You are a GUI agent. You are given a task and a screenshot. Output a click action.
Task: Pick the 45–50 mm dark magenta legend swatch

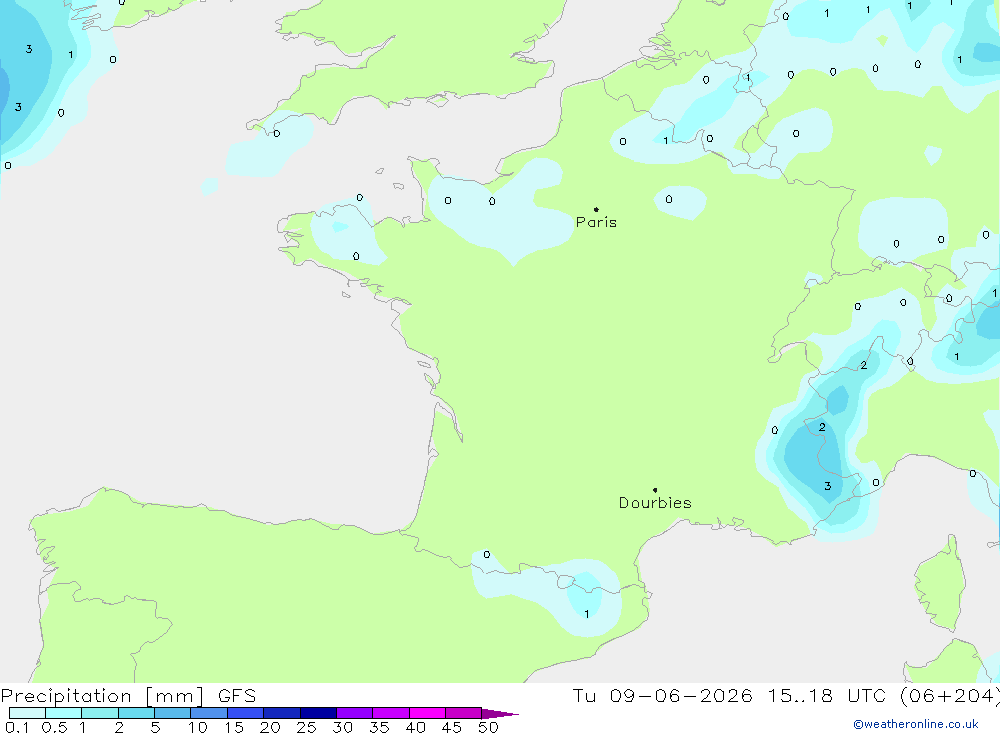464,713
